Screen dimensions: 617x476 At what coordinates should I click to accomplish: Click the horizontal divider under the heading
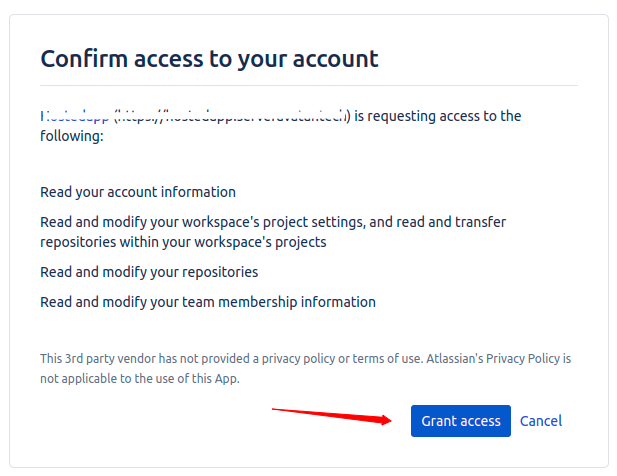308,86
